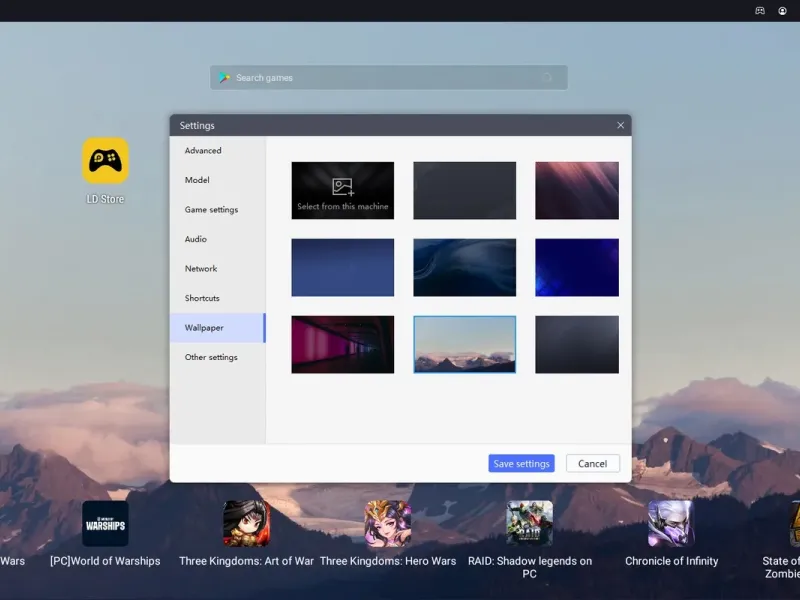Click the Google Play icon in search bar
The height and width of the screenshot is (600, 800).
[224, 78]
